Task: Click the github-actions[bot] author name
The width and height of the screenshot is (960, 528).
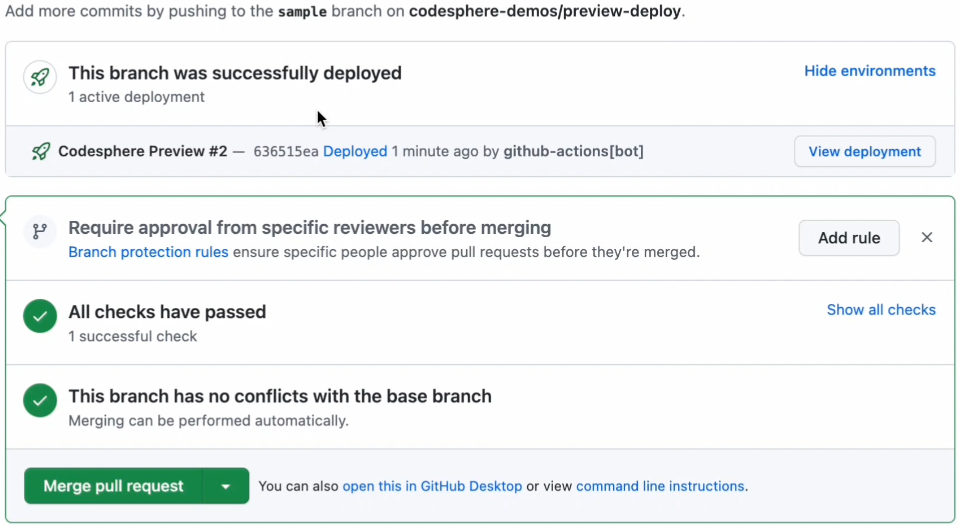Action: 573,152
